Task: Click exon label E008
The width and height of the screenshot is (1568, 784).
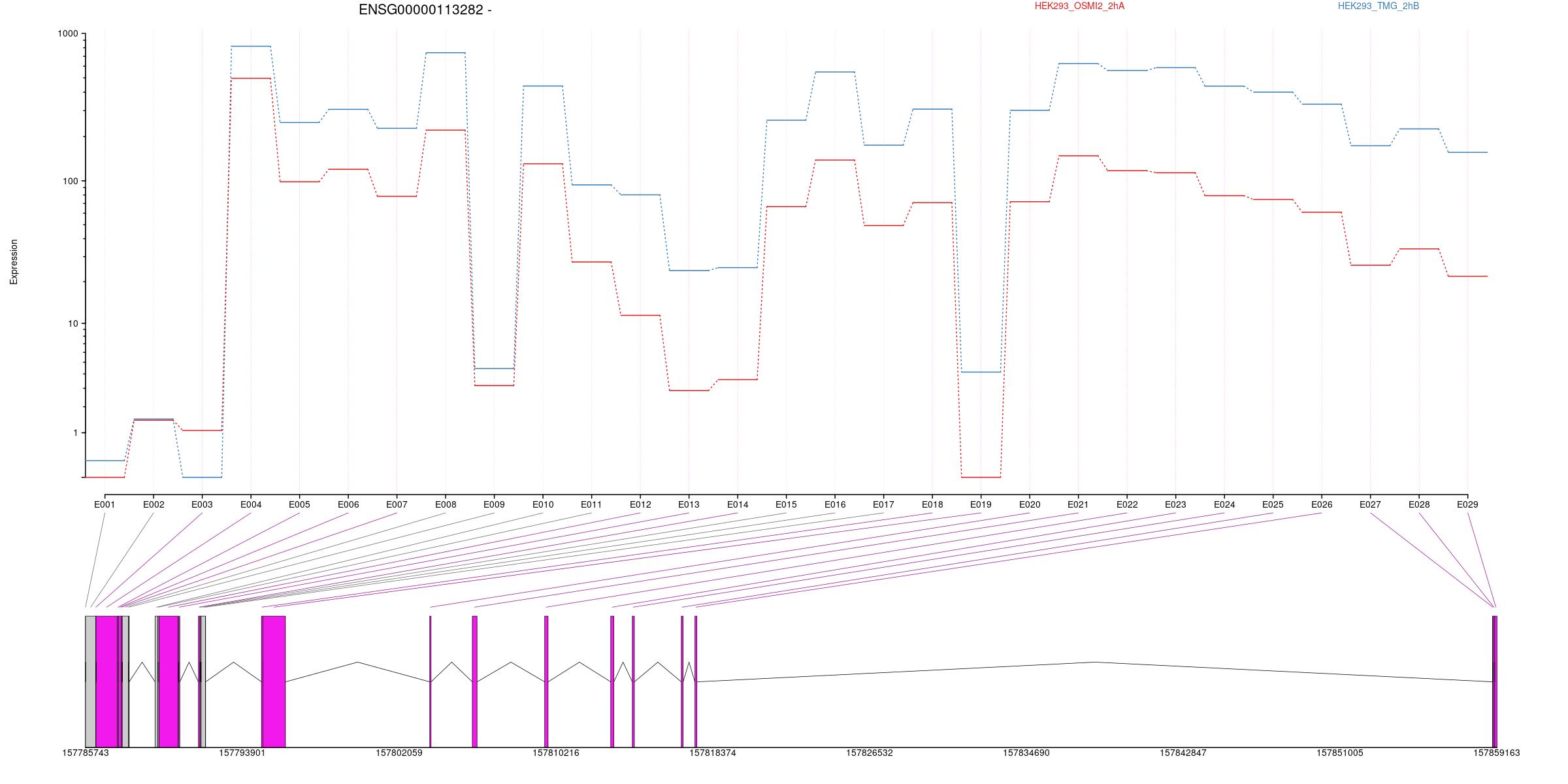Action: (x=446, y=504)
